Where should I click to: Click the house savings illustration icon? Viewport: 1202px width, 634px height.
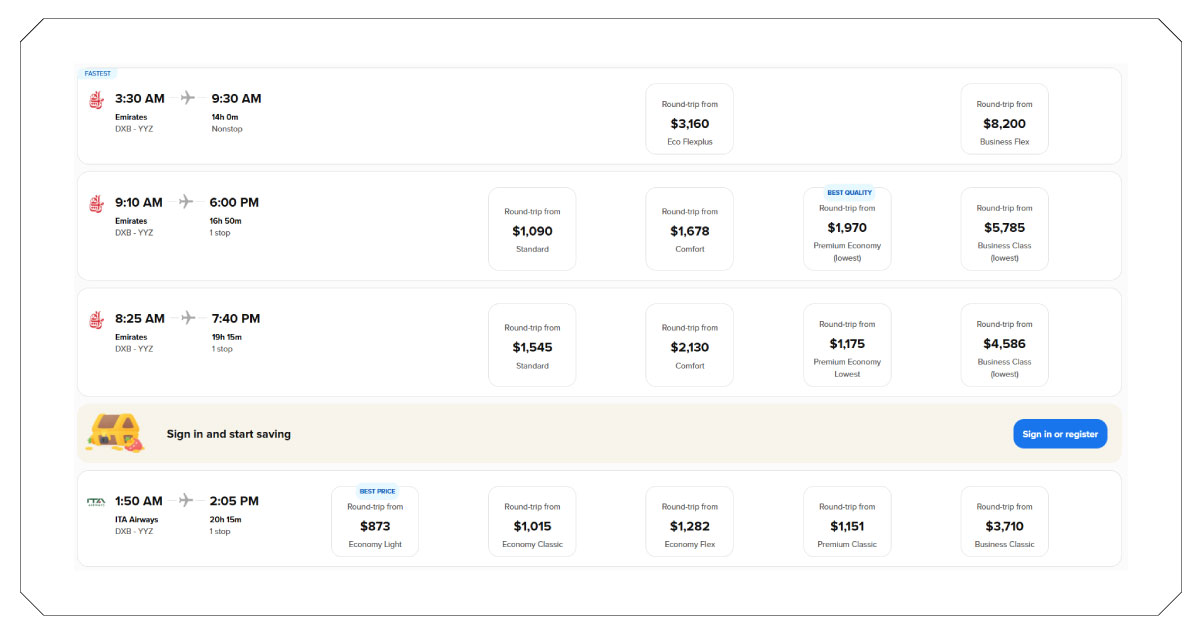click(x=116, y=433)
